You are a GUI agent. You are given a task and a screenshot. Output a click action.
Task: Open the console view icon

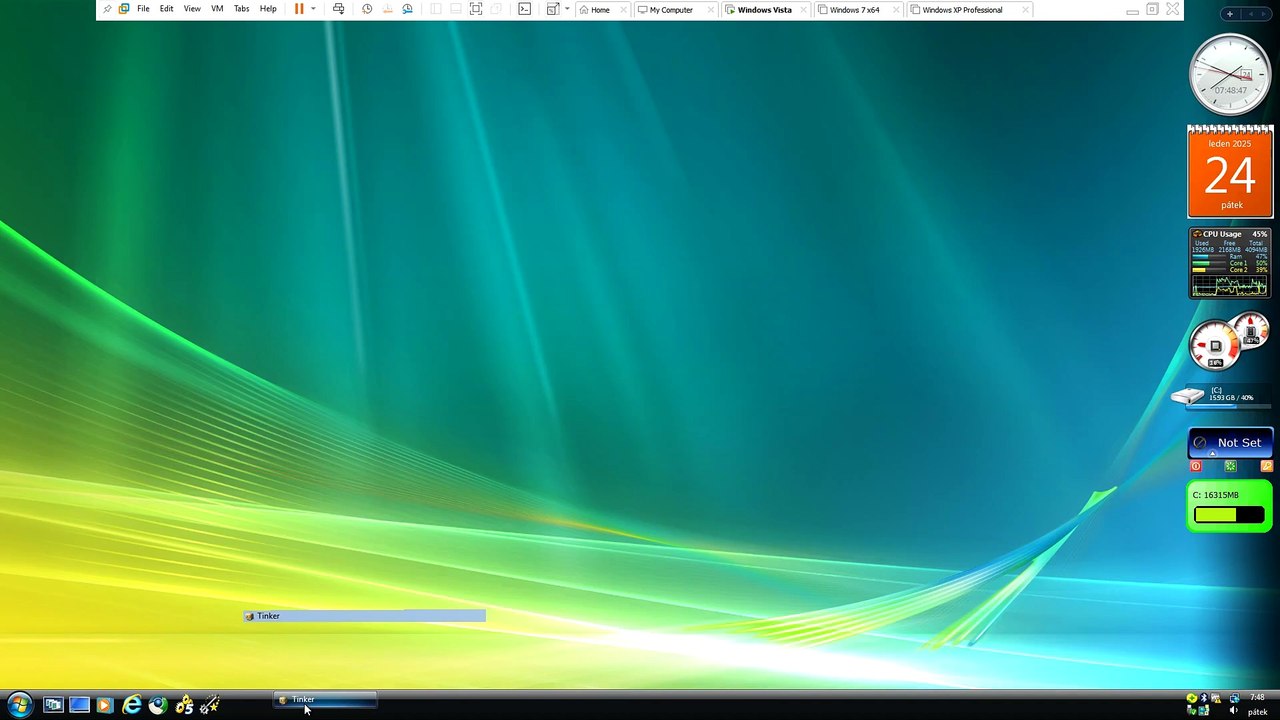coord(524,9)
